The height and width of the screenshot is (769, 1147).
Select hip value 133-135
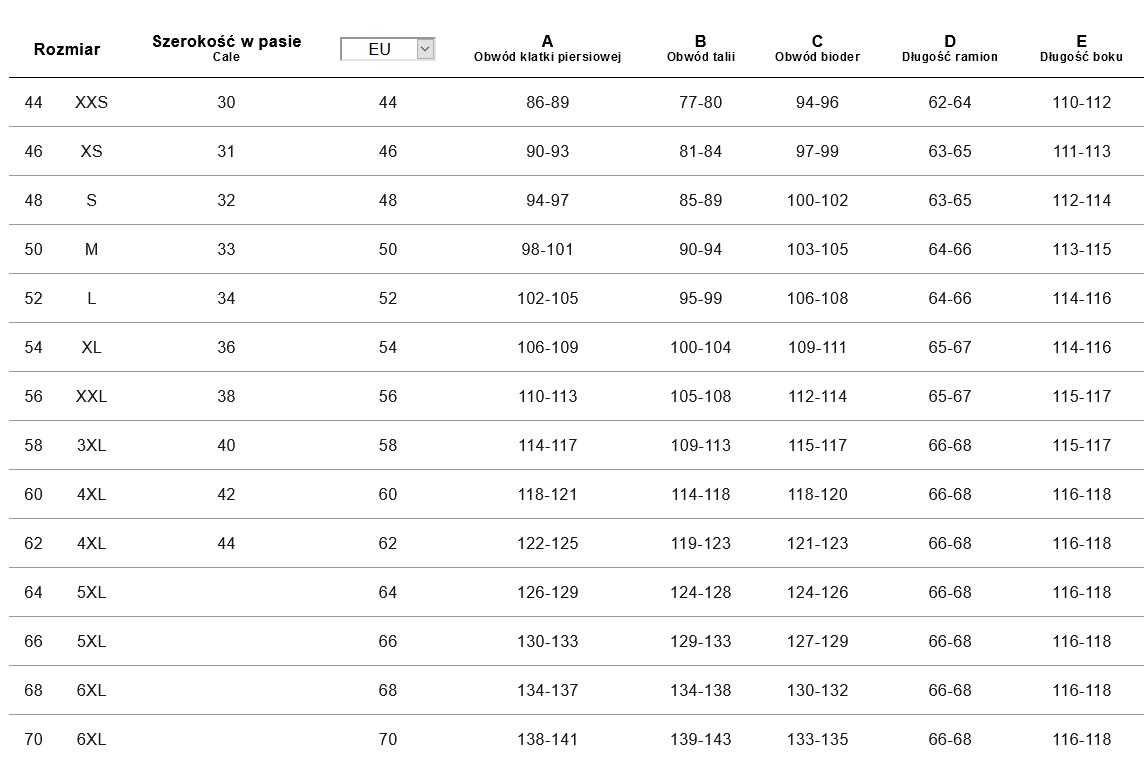pos(817,739)
